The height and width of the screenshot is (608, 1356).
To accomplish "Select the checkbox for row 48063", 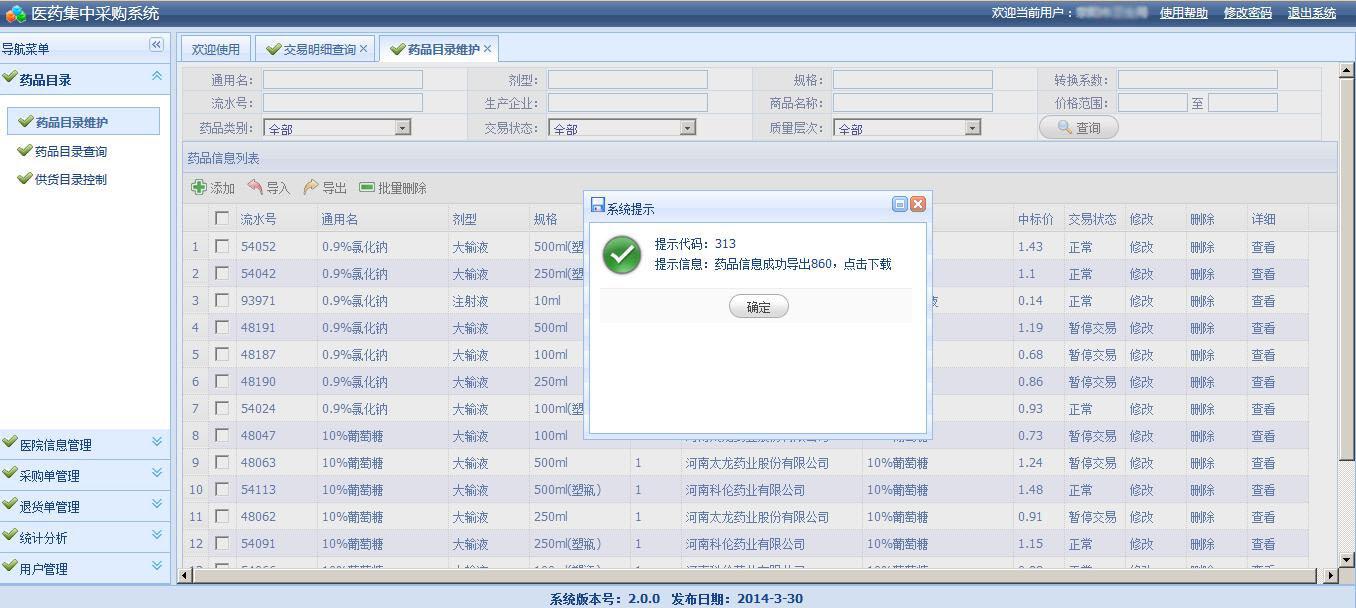I will [222, 462].
